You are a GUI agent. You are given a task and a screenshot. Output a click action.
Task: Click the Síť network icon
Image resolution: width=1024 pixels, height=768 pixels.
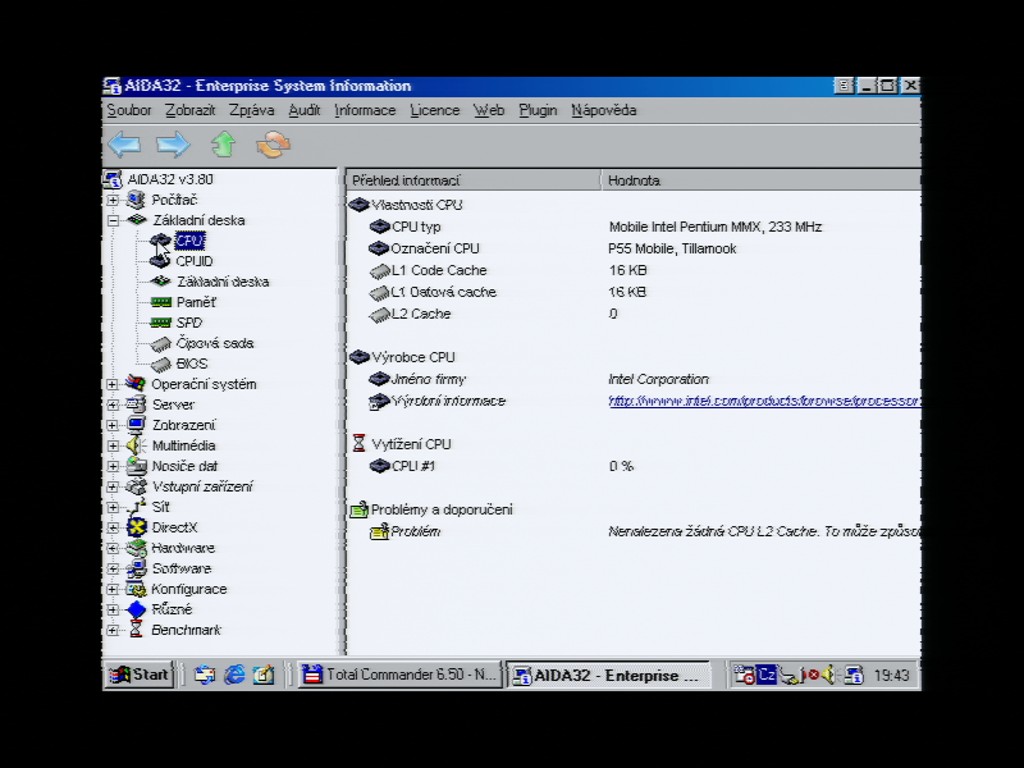(x=137, y=507)
